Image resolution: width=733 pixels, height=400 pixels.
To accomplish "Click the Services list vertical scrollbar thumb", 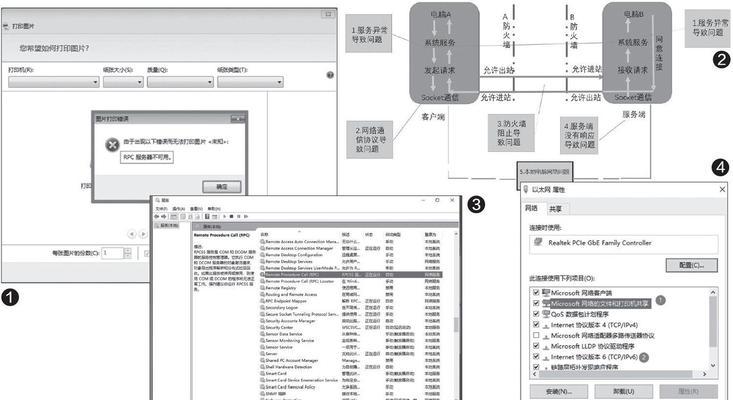I will 455,323.
